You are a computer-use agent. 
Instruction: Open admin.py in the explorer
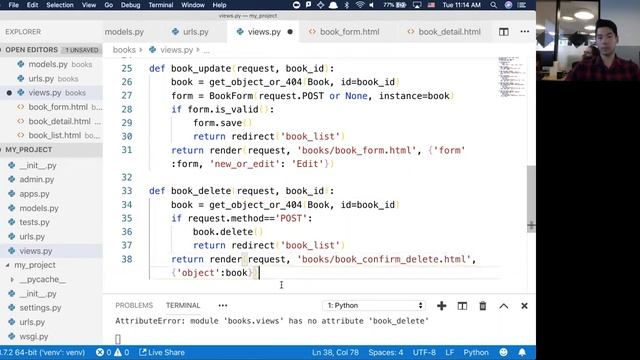coord(51,179)
